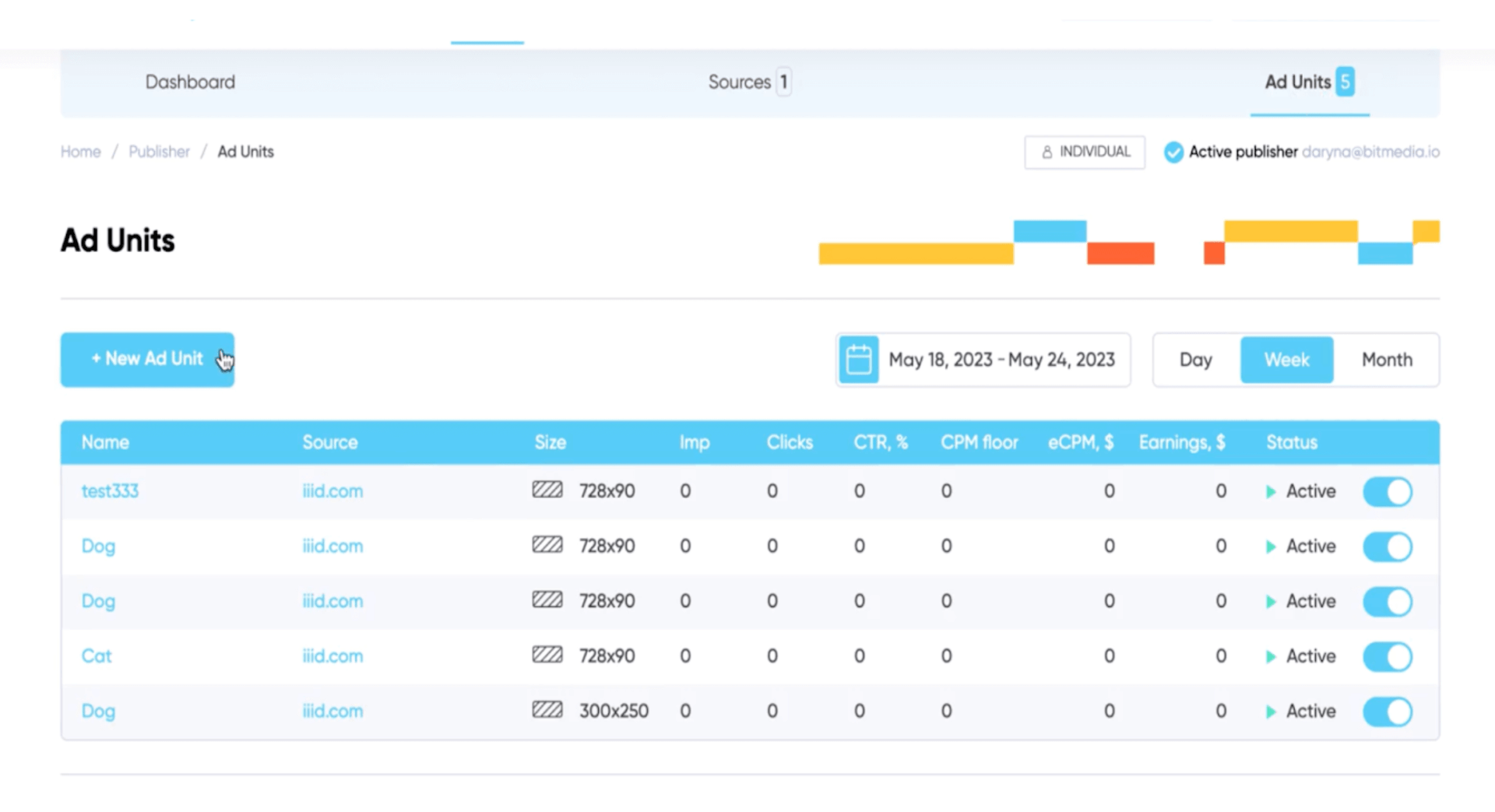1495x812 pixels.
Task: Open the test333 ad unit link
Action: tap(110, 491)
